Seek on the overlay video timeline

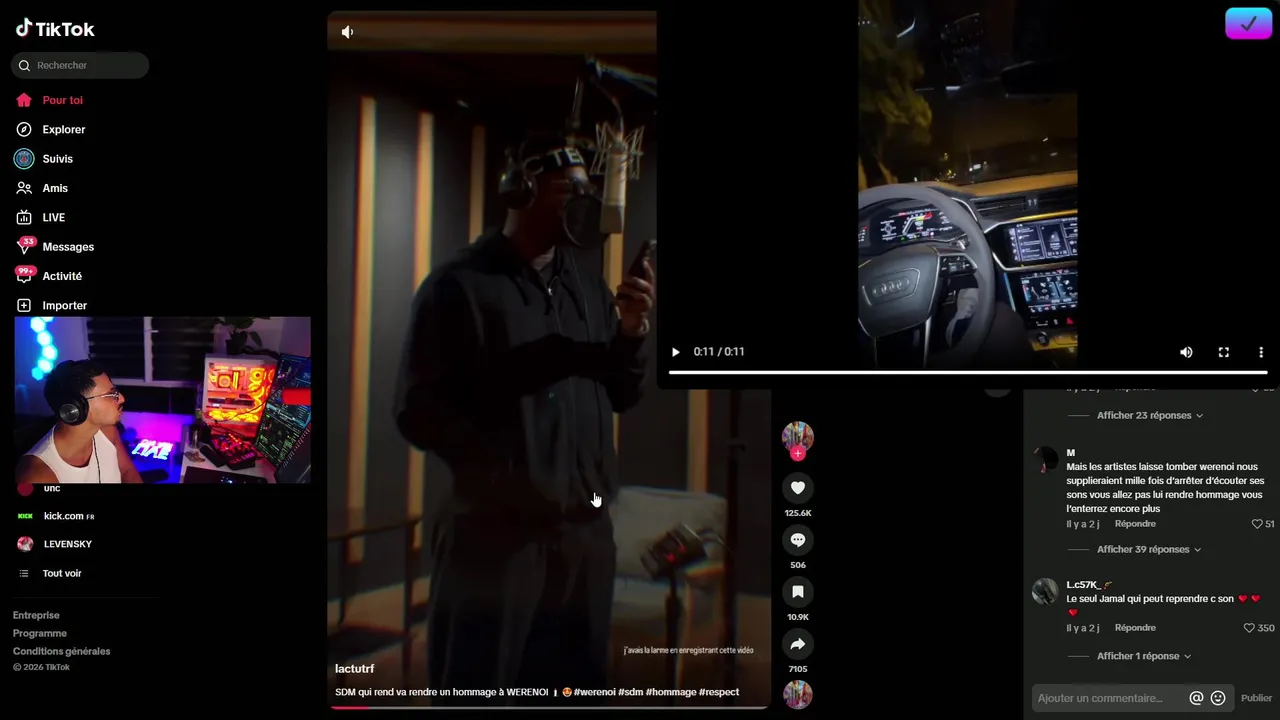pyautogui.click(x=968, y=373)
